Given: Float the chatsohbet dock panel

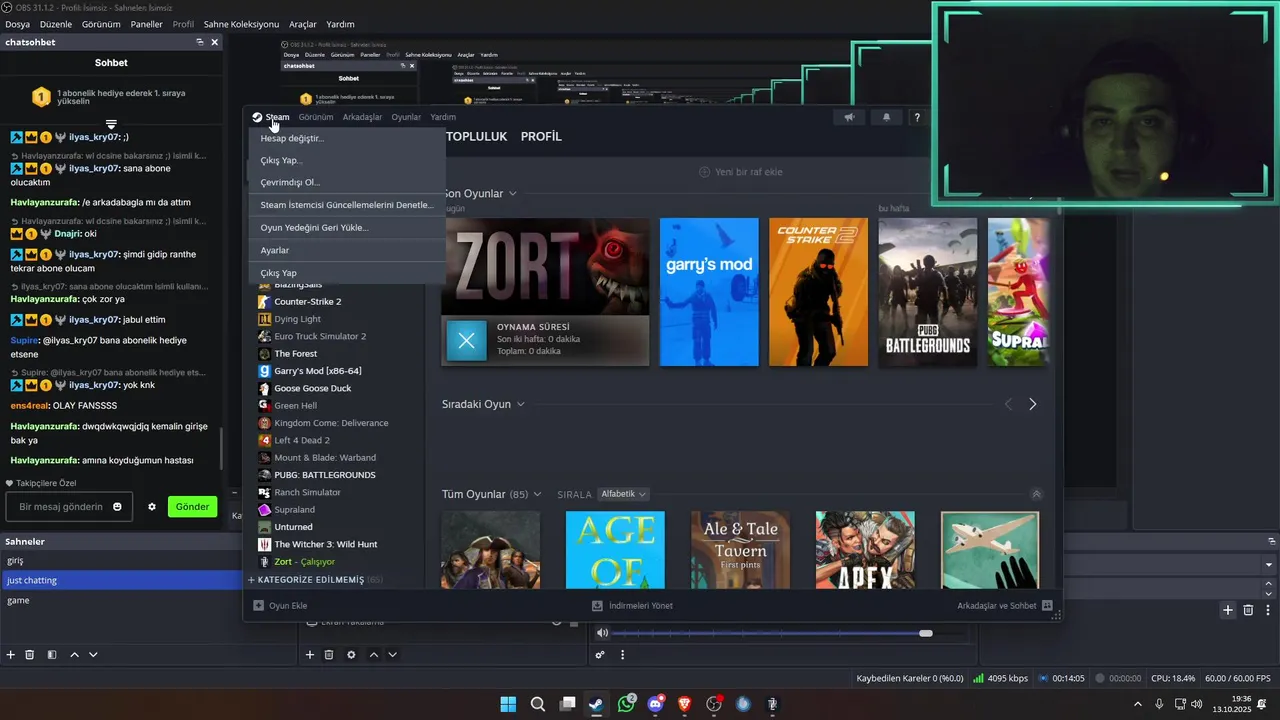Looking at the screenshot, I should (200, 42).
